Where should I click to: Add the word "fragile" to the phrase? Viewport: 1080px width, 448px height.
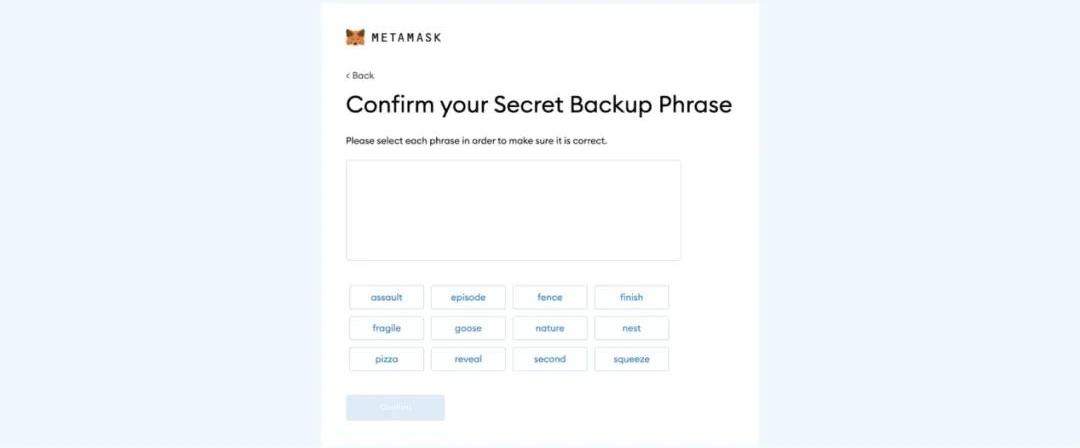pyautogui.click(x=386, y=328)
